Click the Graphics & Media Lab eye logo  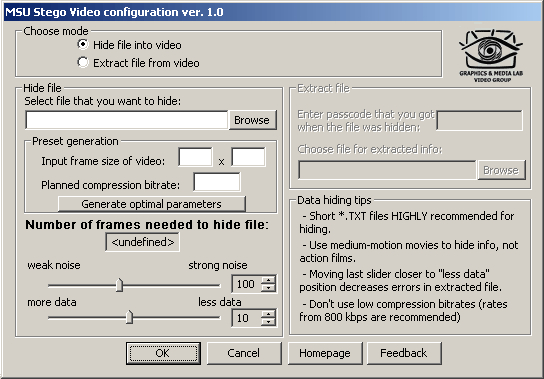(x=491, y=56)
